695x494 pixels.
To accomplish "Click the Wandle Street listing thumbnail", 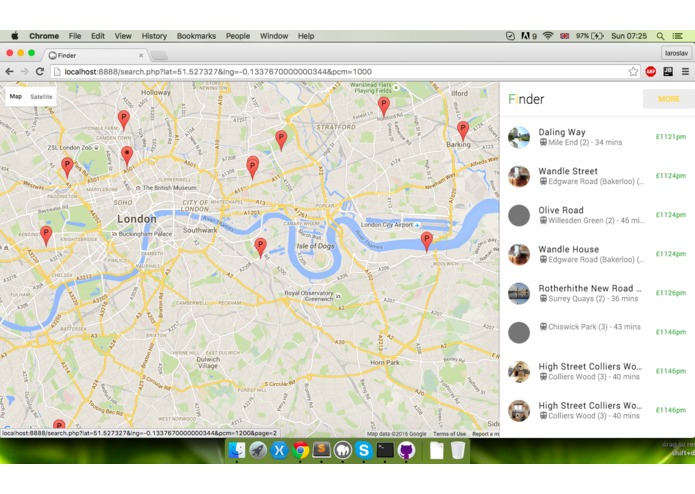I will [519, 176].
